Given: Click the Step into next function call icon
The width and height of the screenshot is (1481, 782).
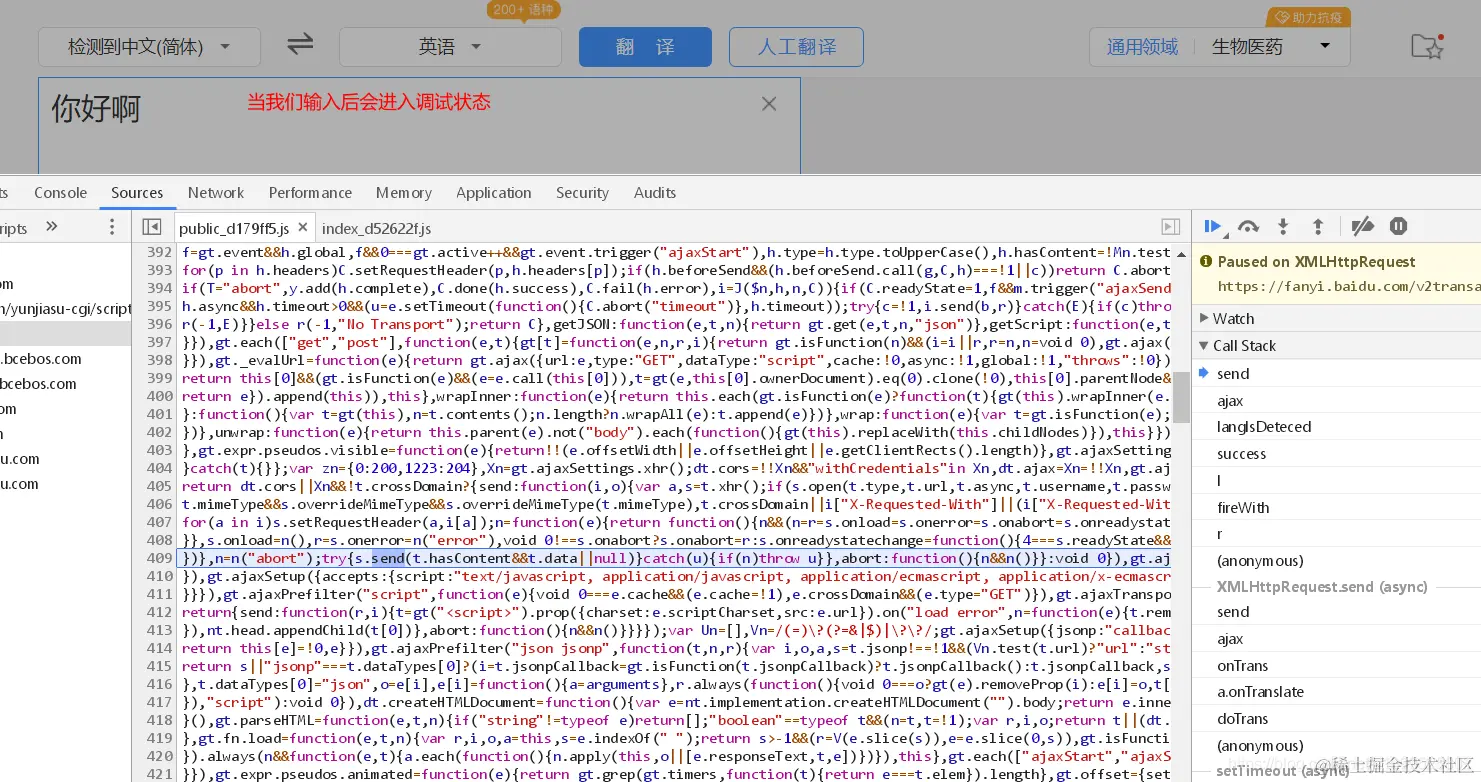Looking at the screenshot, I should pyautogui.click(x=1284, y=227).
